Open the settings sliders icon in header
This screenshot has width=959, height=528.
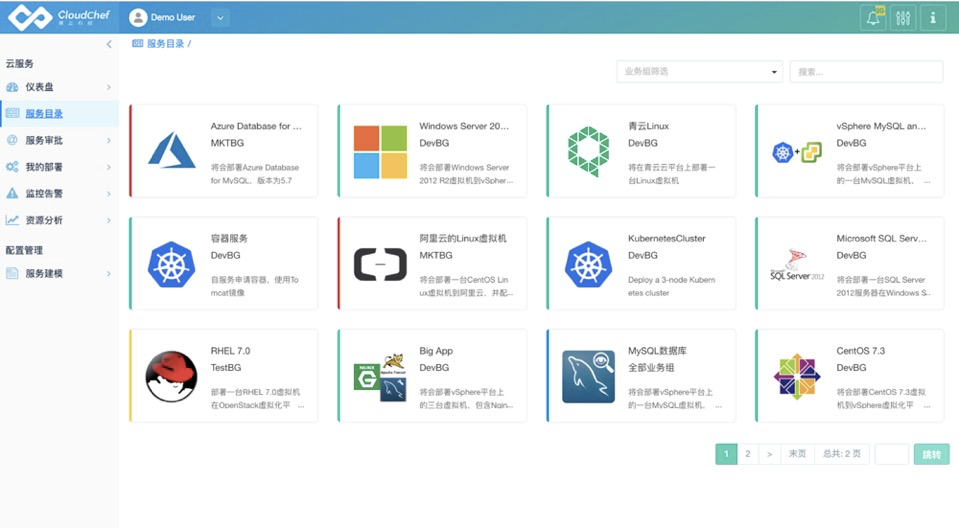pos(903,18)
